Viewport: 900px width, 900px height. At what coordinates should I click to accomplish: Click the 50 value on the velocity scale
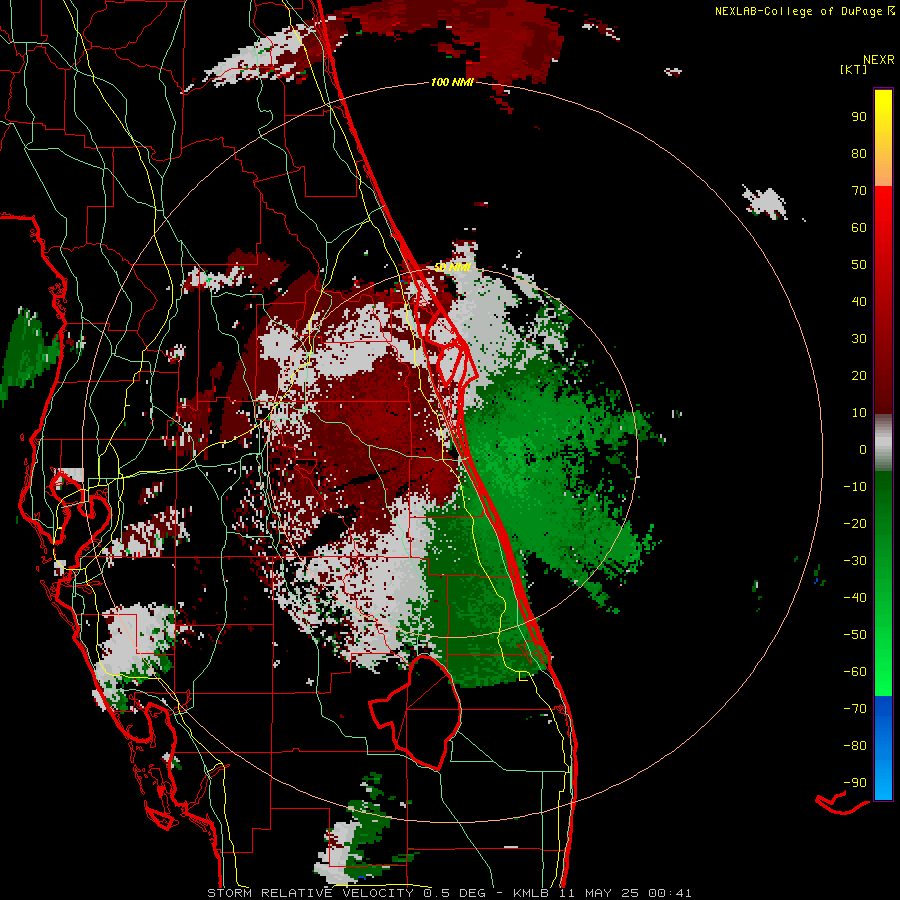(859, 265)
